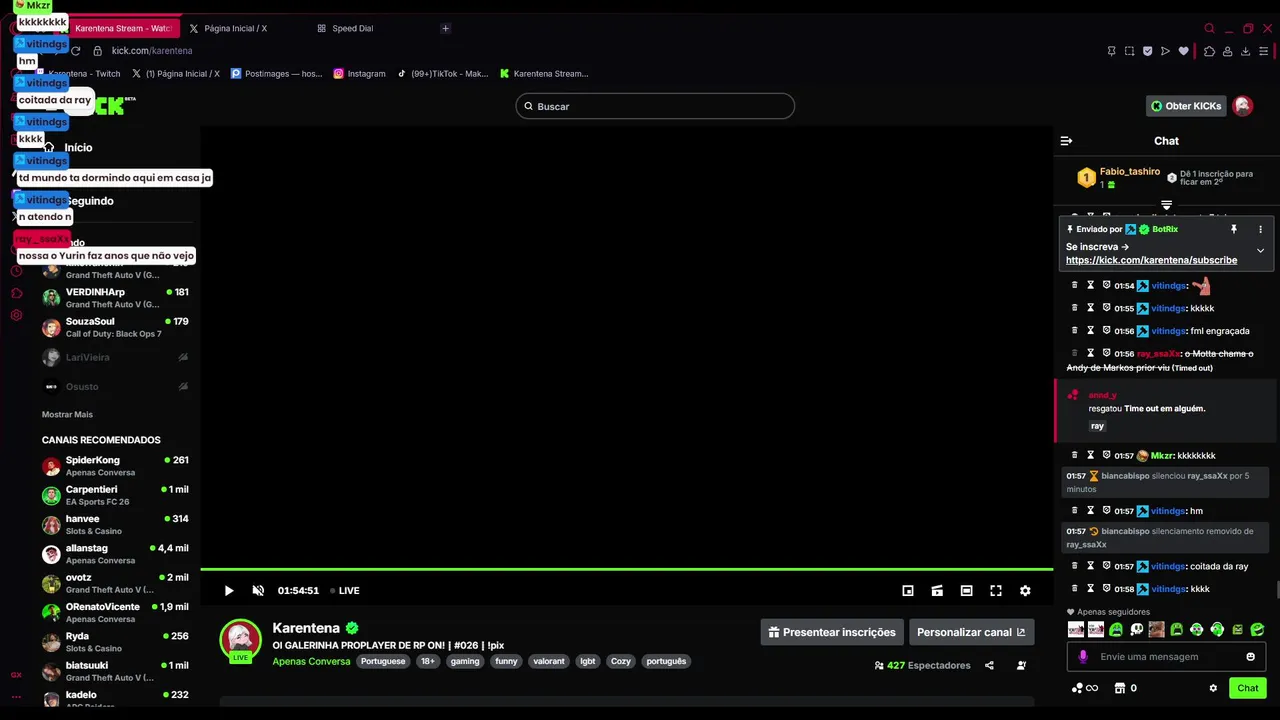Switch to the Speed Dial tab
1280x720 pixels.
352,28
